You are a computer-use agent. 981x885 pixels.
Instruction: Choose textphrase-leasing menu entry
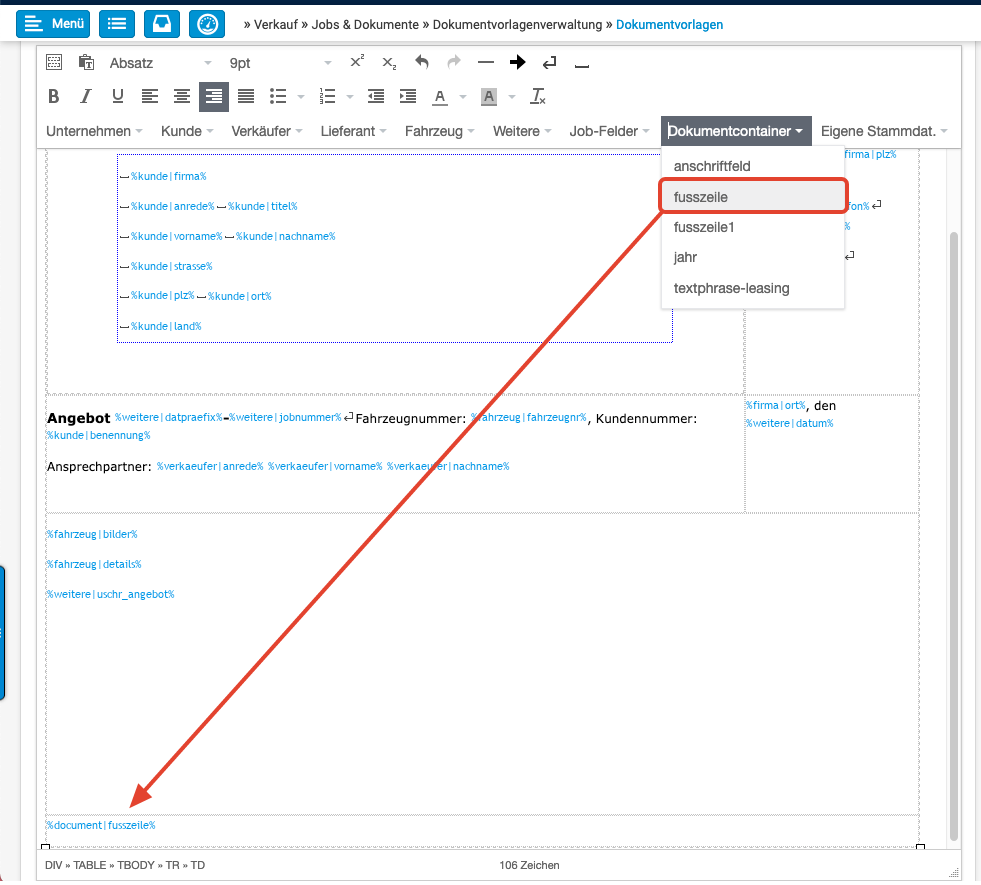(731, 288)
